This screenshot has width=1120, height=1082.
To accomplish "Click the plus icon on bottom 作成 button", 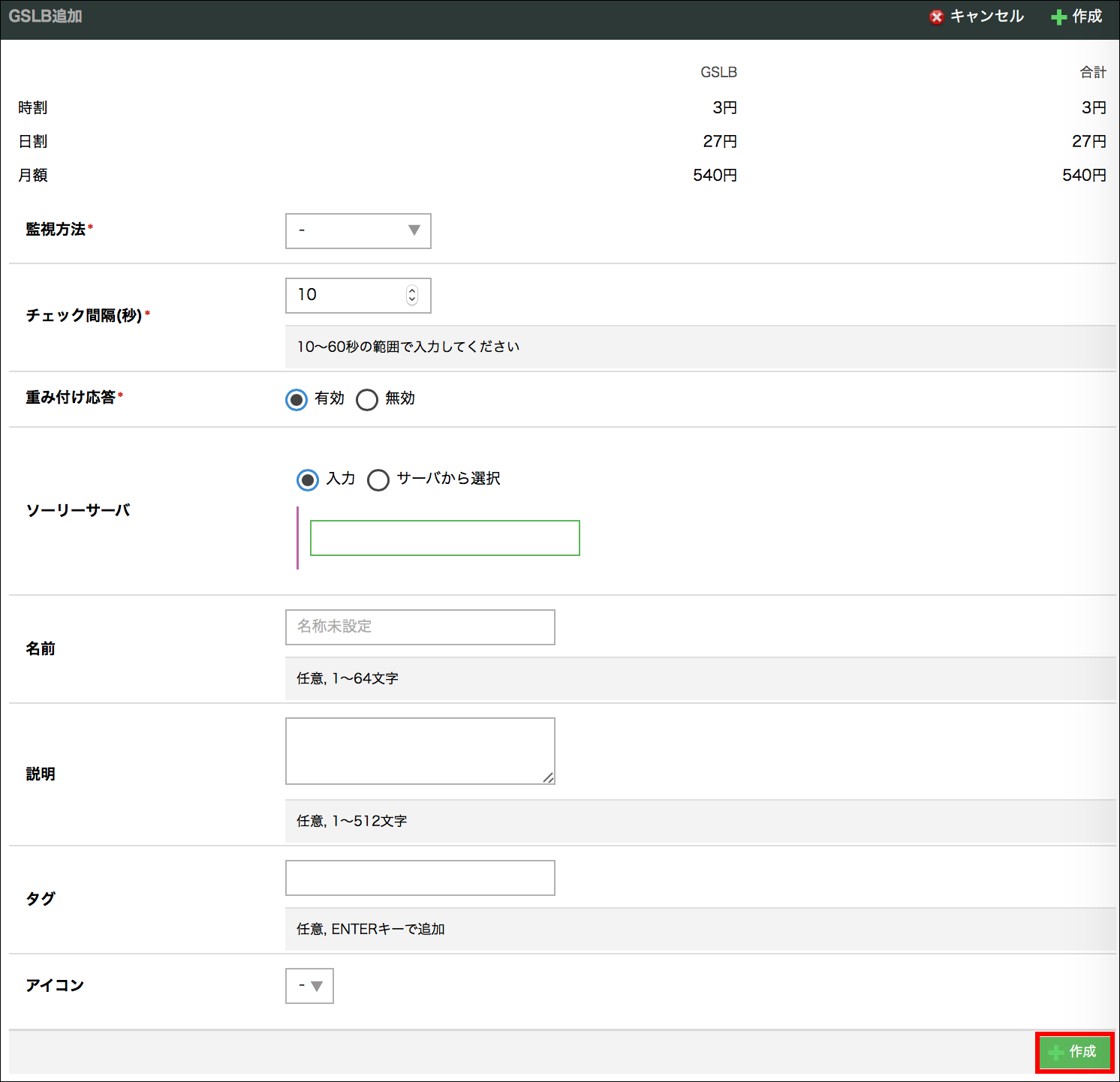I will 1056,1052.
